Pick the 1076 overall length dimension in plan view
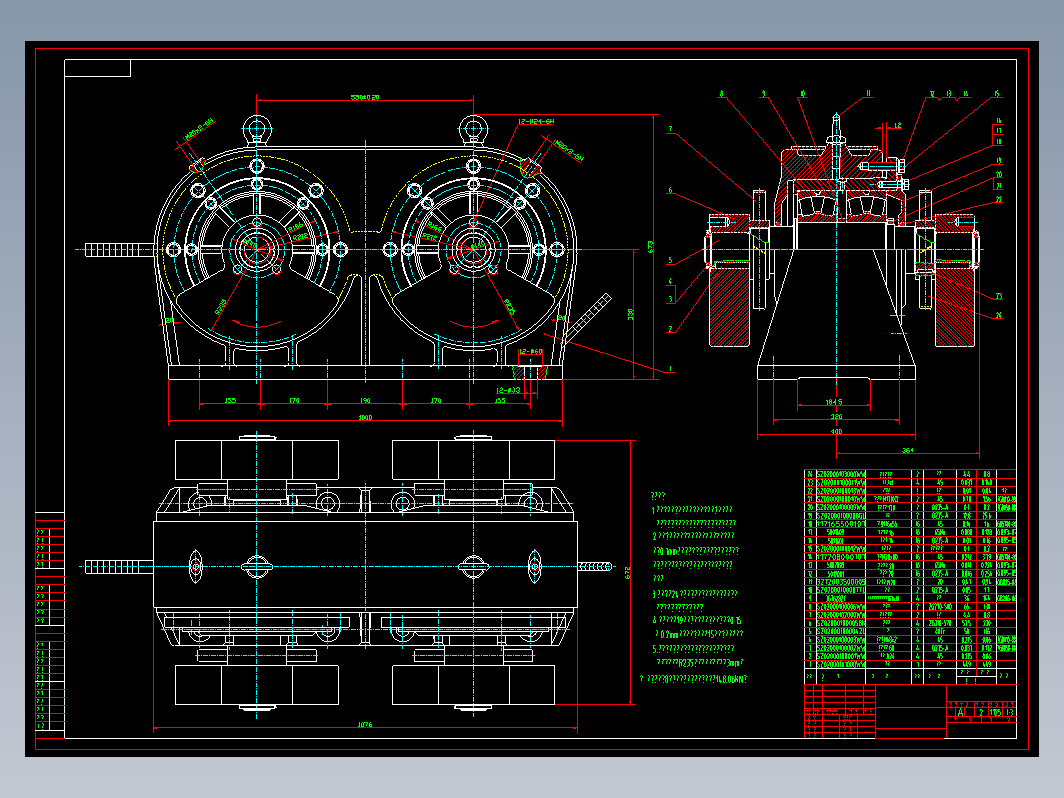This screenshot has height=798, width=1064. tap(364, 725)
